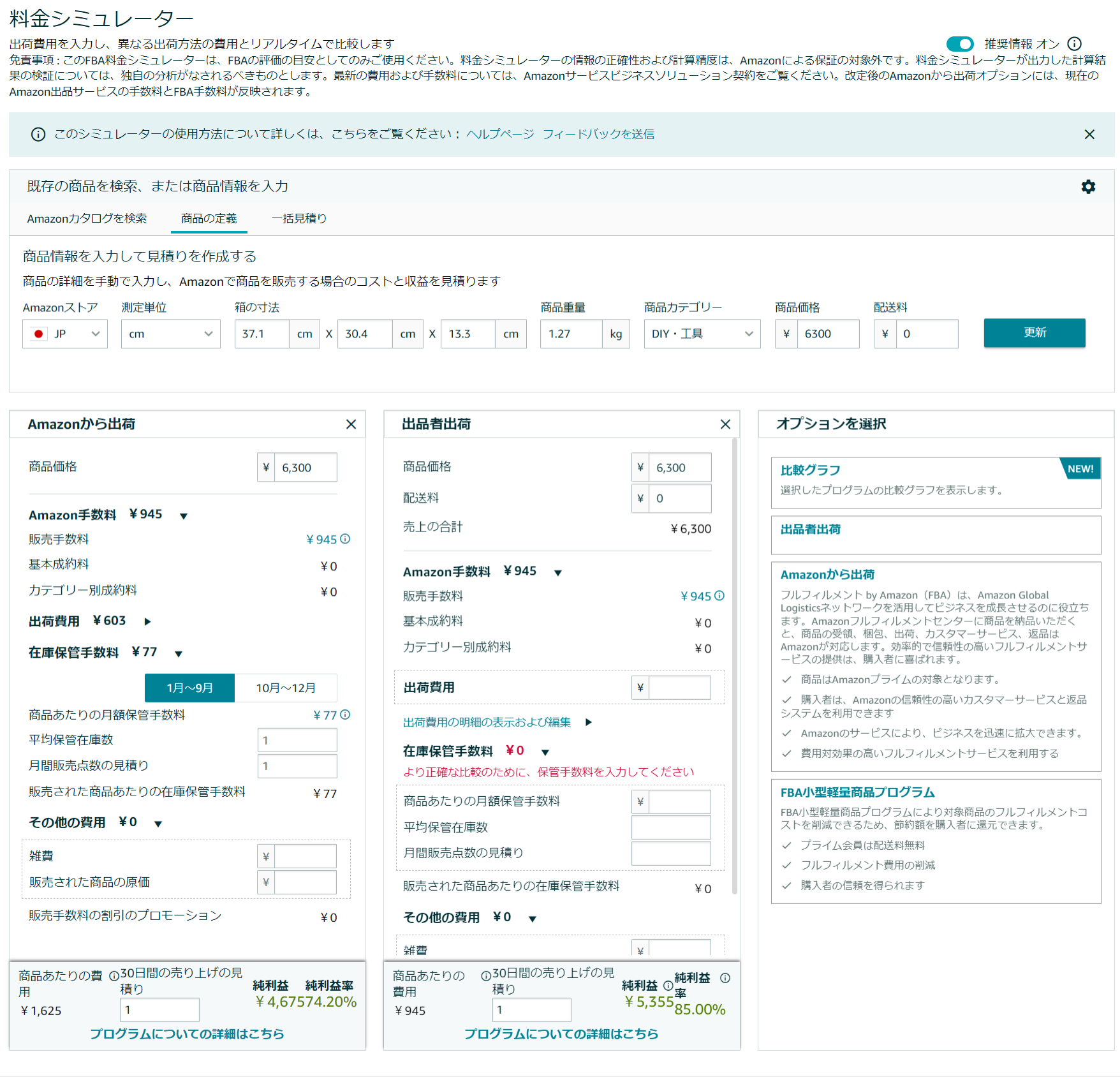Image resolution: width=1120 pixels, height=1082 pixels.
Task: Click the 雑費 field in Amazonから出荷
Action: [x=306, y=856]
